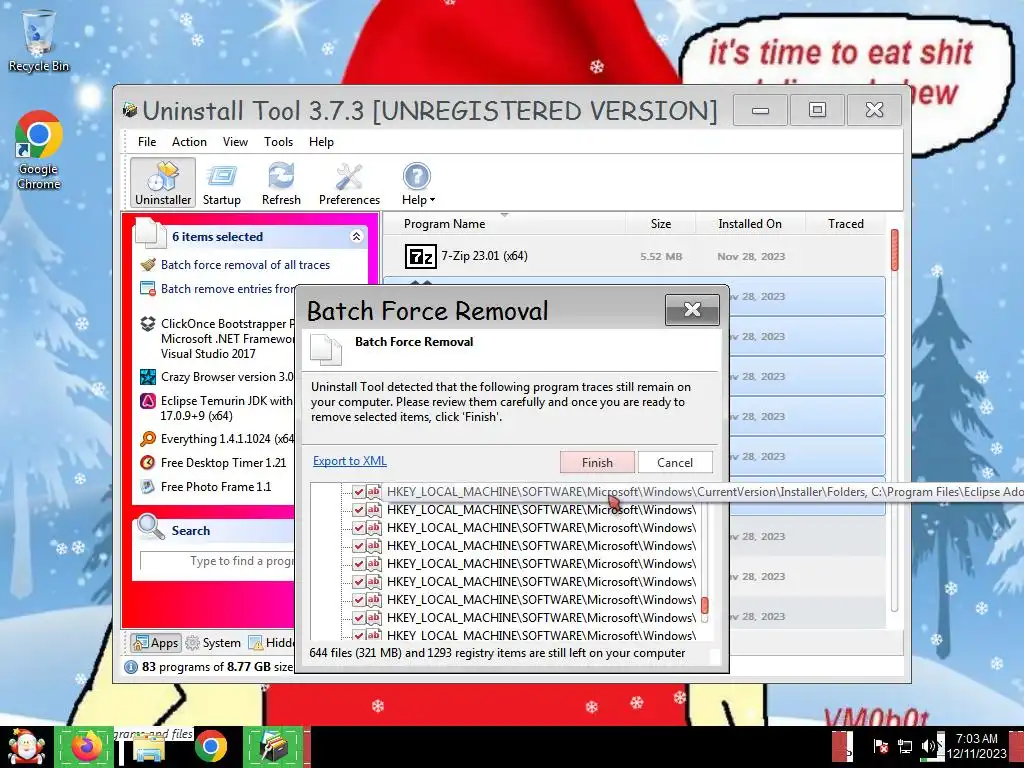
Task: Sort by the Traced column header
Action: click(846, 224)
